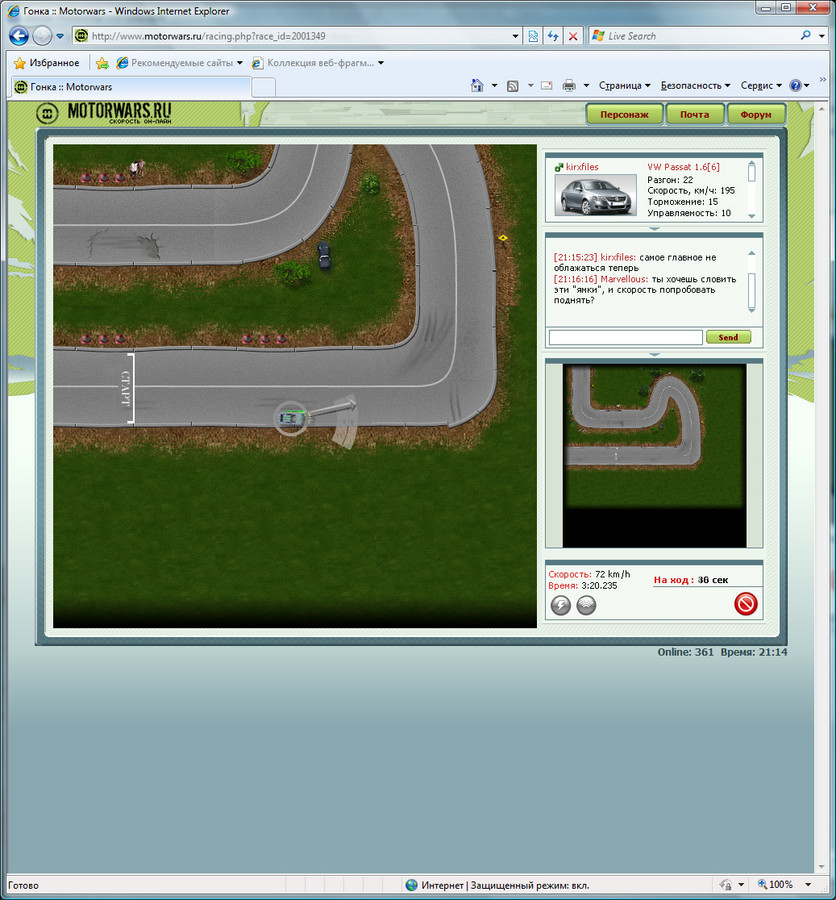Open the Персонаж page
This screenshot has width=836, height=900.
click(624, 114)
